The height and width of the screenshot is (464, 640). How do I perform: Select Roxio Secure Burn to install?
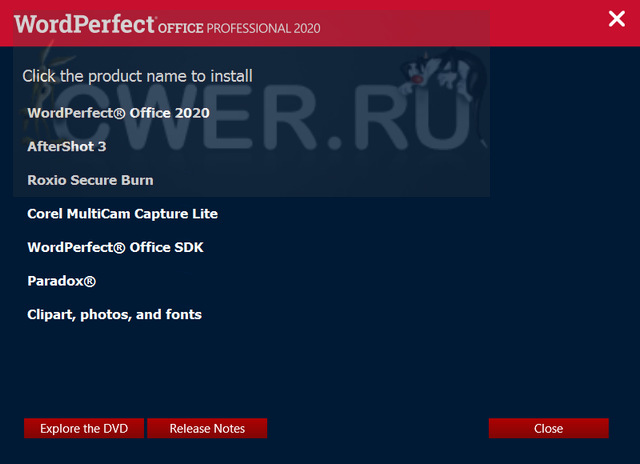click(x=90, y=180)
